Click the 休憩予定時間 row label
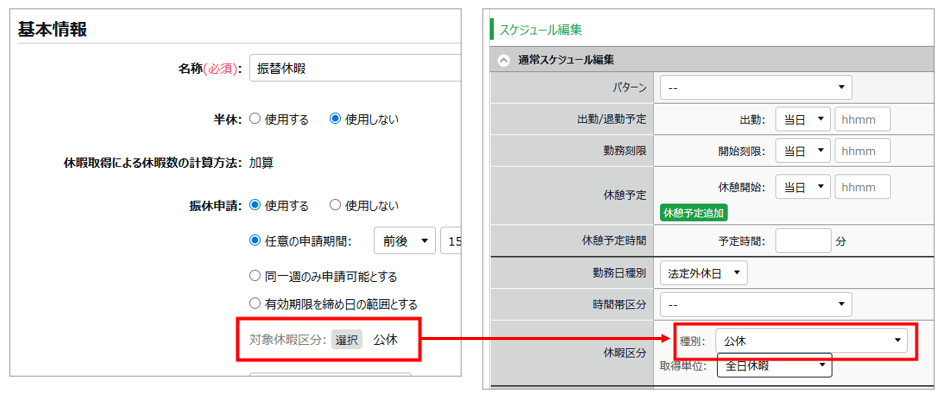Image resolution: width=944 pixels, height=397 pixels. 614,241
